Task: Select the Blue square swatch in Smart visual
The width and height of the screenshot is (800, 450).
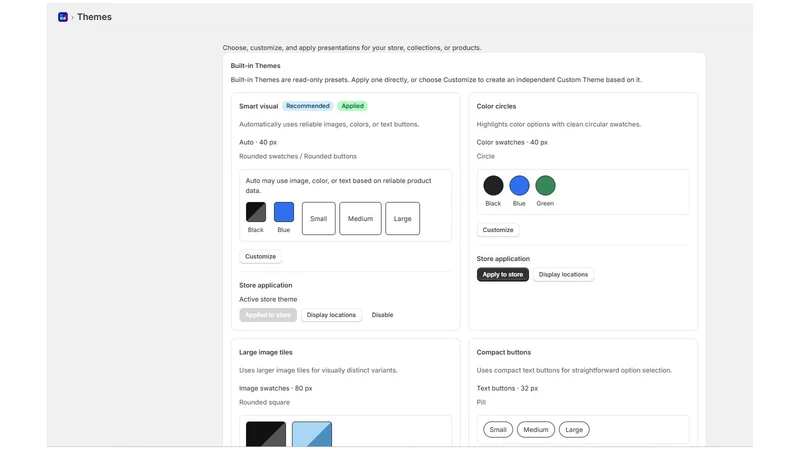Action: 284,212
